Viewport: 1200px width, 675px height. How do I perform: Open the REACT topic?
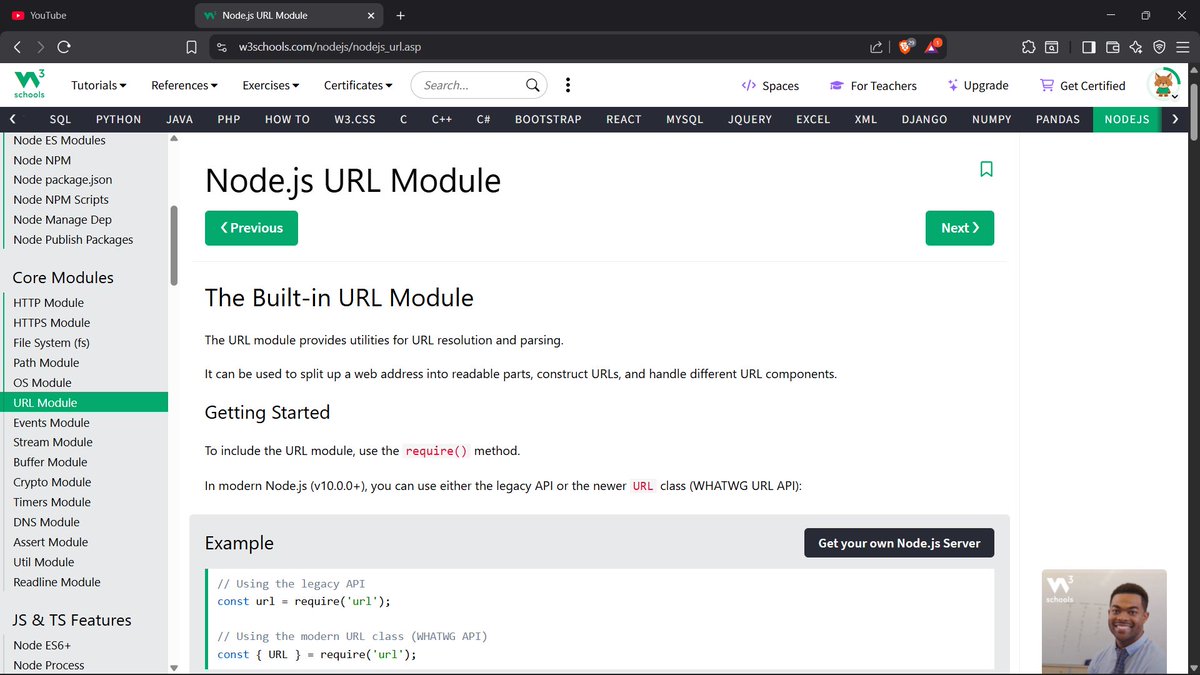pos(624,119)
